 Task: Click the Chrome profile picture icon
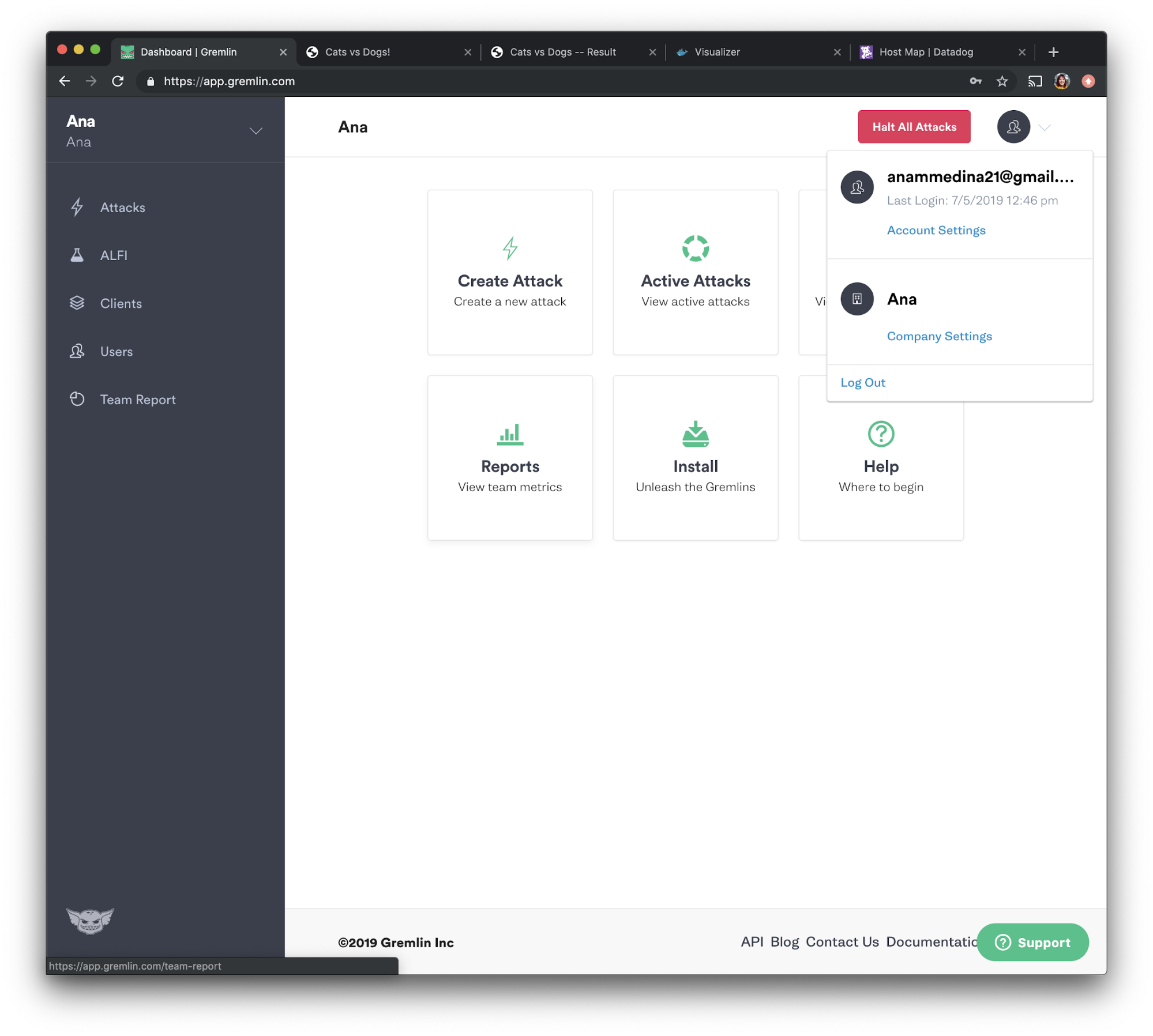point(1062,81)
